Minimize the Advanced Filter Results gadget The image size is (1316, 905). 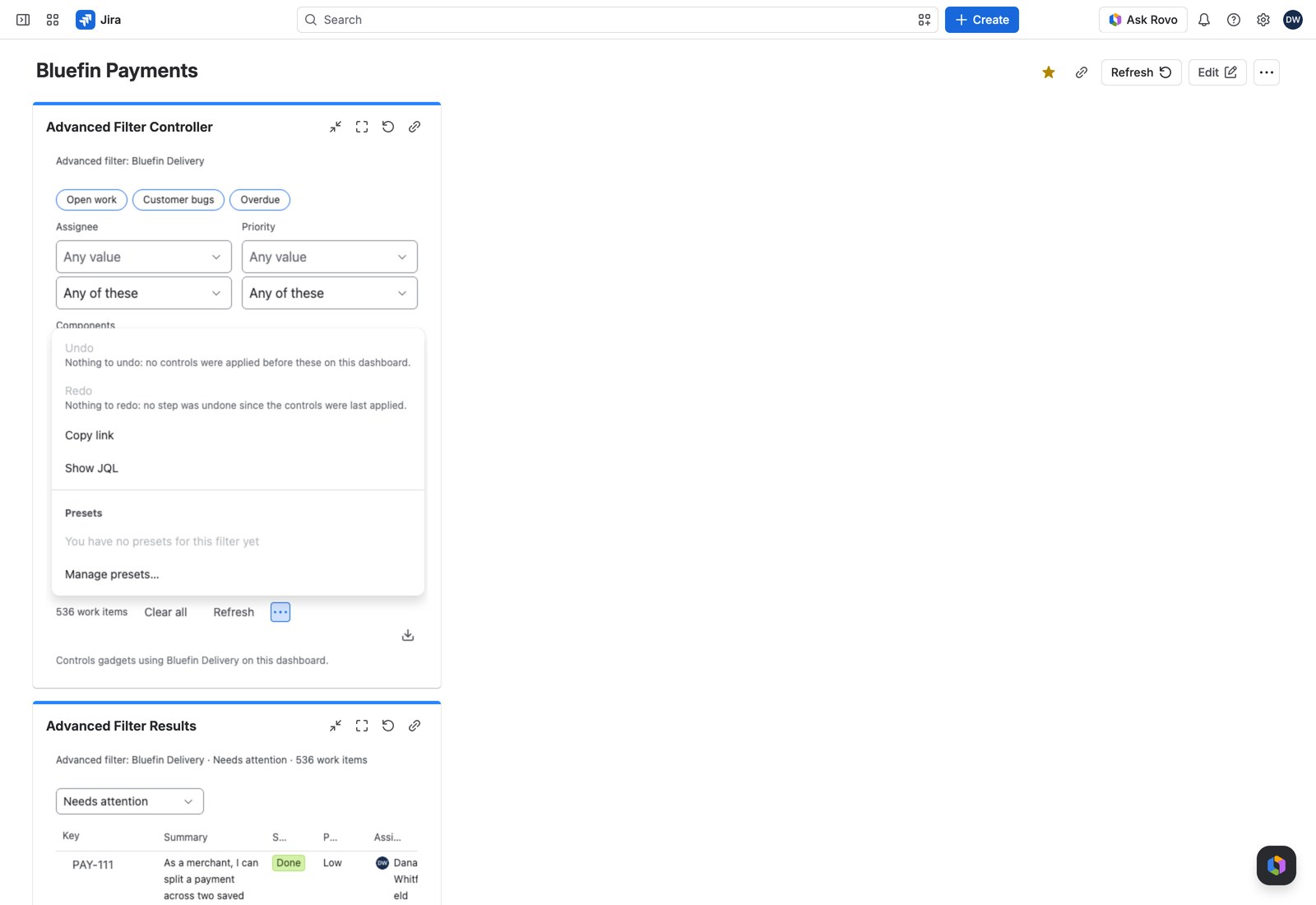click(x=336, y=726)
